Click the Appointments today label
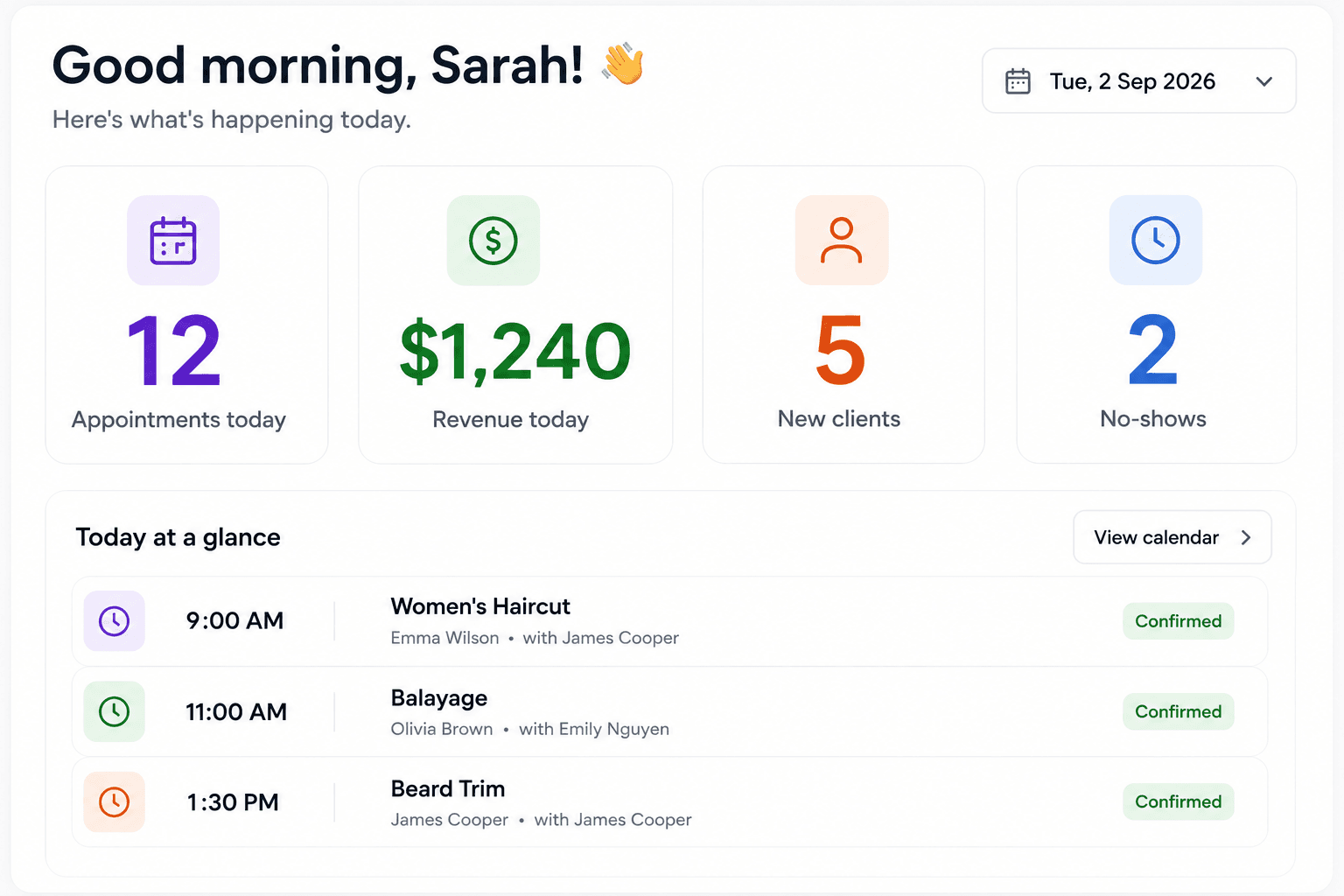The width and height of the screenshot is (1344, 896). click(x=179, y=420)
